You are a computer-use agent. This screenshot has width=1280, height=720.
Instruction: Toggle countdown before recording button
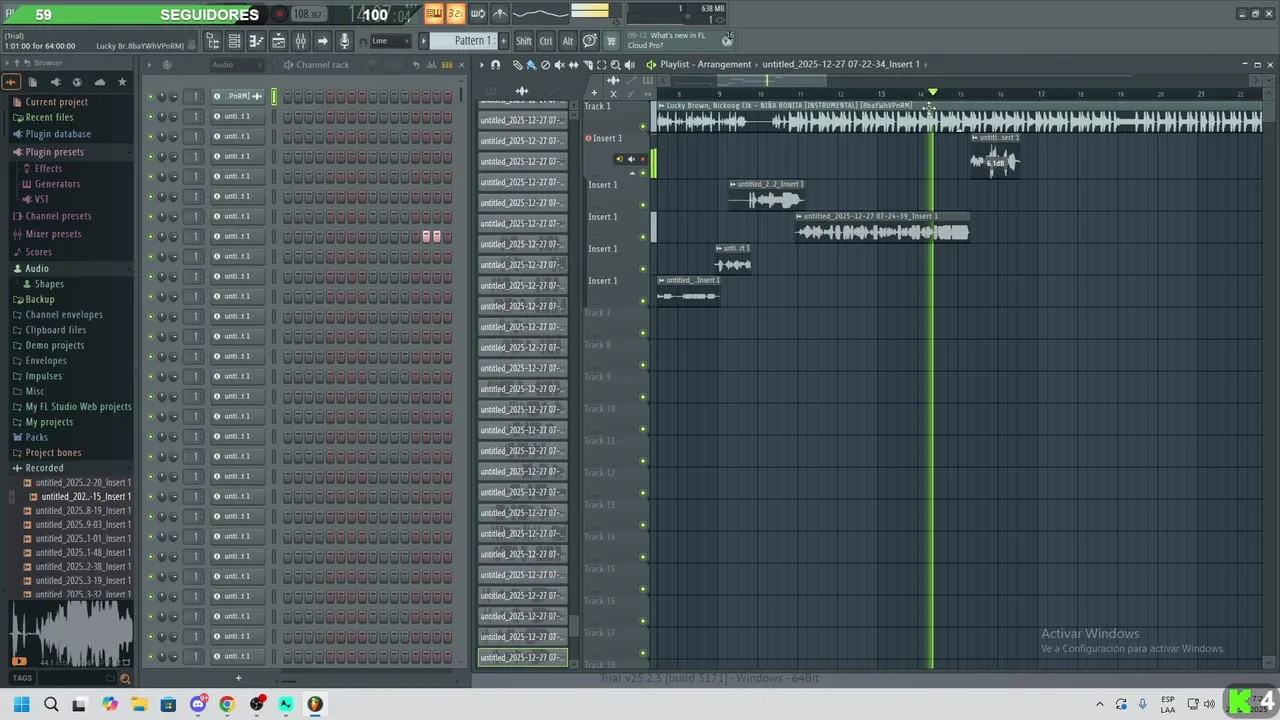(455, 13)
